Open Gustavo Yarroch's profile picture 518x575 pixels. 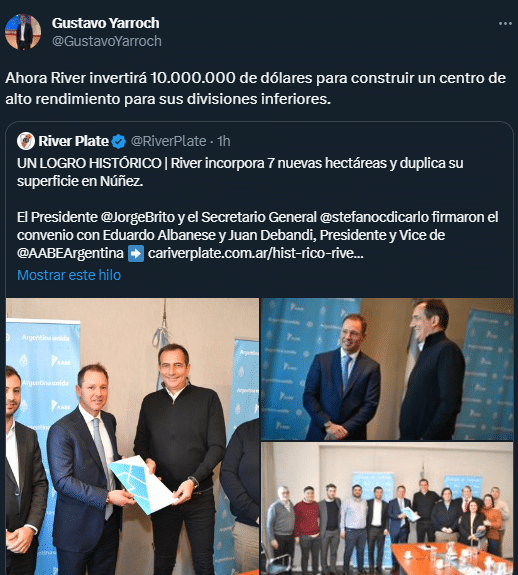tap(23, 32)
